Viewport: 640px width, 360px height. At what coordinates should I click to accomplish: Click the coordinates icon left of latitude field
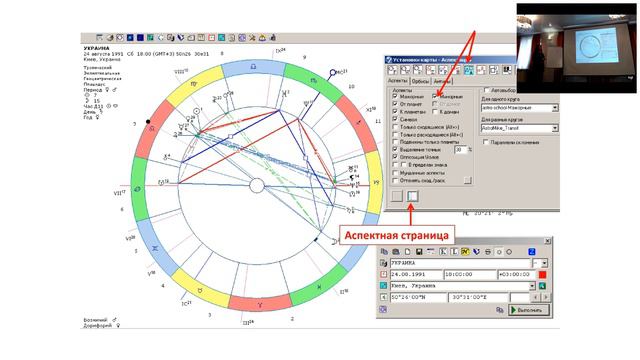point(384,297)
